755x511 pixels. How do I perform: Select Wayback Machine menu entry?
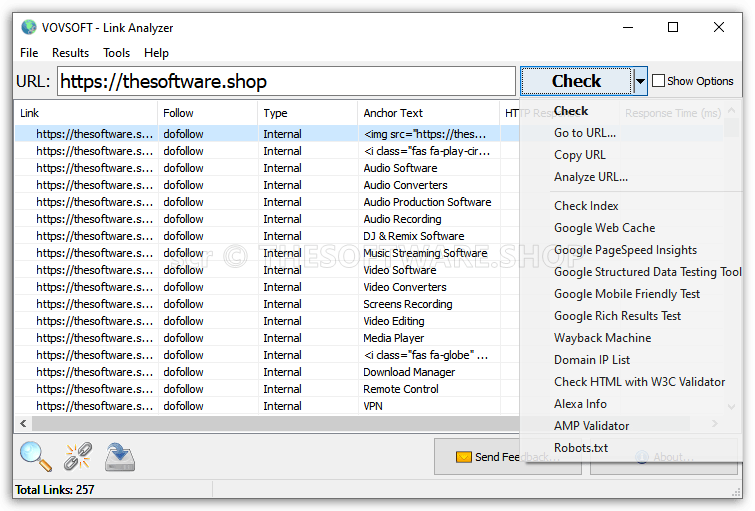click(602, 338)
